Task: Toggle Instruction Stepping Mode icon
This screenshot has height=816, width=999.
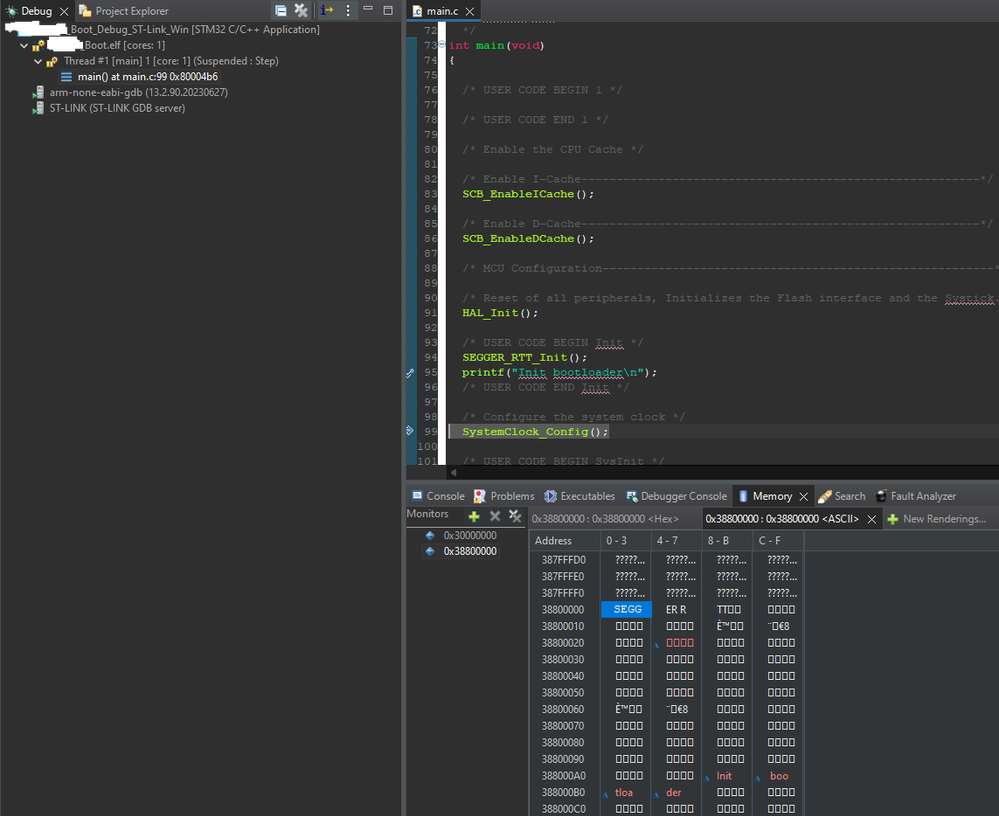Action: point(327,10)
